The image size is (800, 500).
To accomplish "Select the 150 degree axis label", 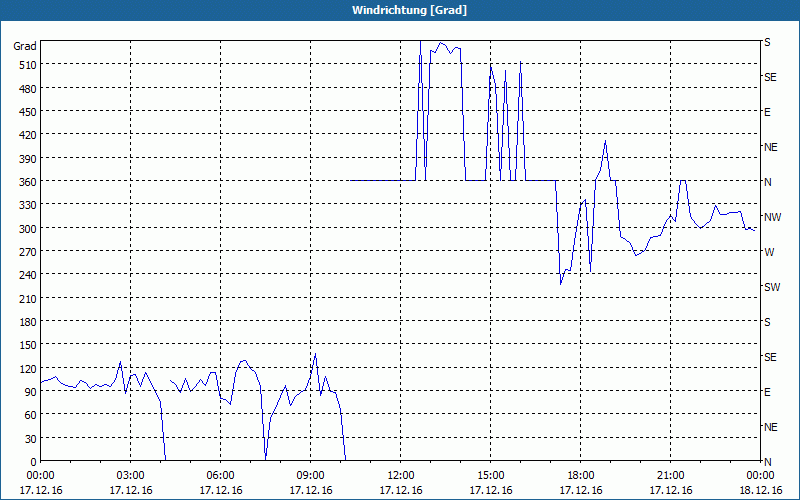I will pos(28,345).
